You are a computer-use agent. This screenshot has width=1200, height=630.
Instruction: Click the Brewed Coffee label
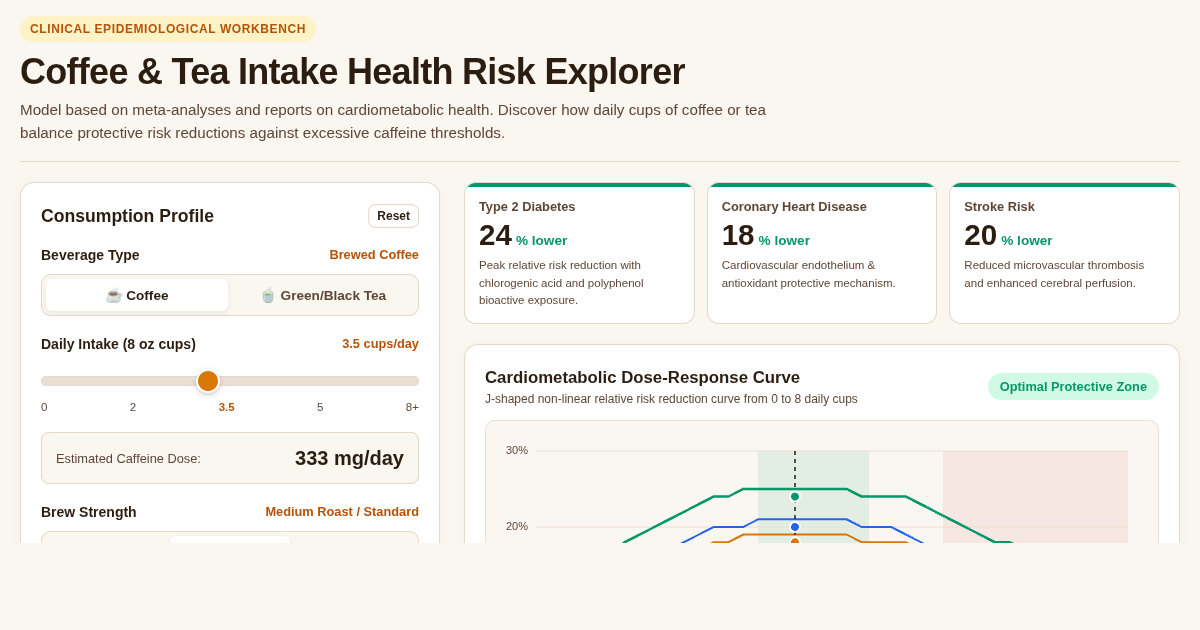click(374, 255)
